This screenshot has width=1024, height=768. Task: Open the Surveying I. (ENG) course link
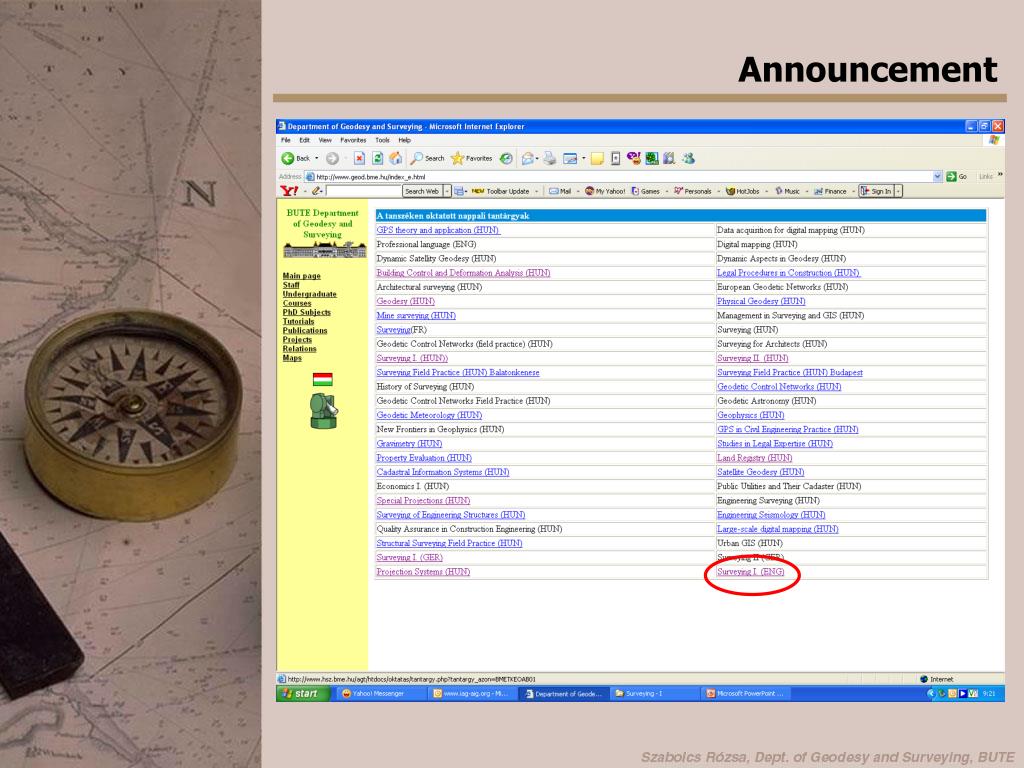point(750,571)
